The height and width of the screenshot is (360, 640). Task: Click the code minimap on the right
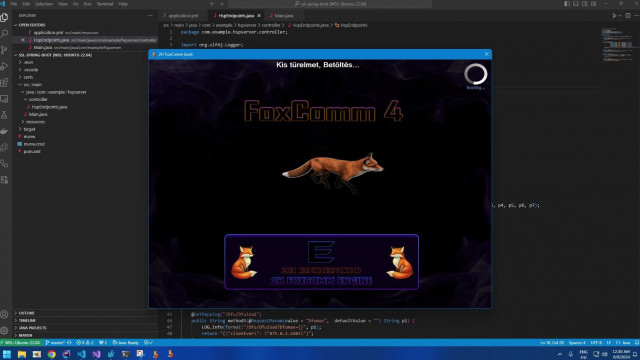click(617, 45)
